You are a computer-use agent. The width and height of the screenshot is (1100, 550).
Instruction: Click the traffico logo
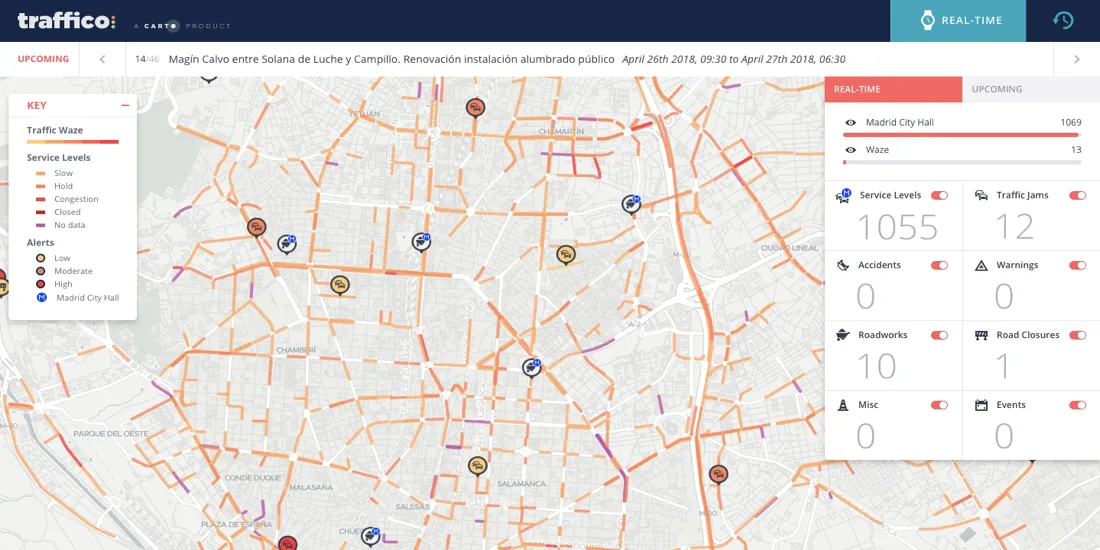(x=67, y=21)
